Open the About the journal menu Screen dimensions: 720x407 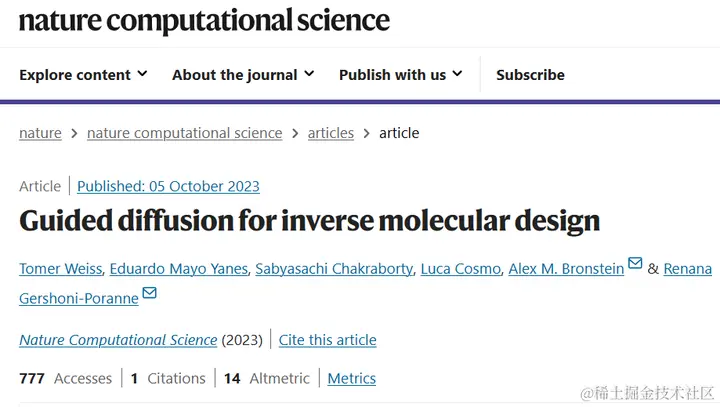242,75
